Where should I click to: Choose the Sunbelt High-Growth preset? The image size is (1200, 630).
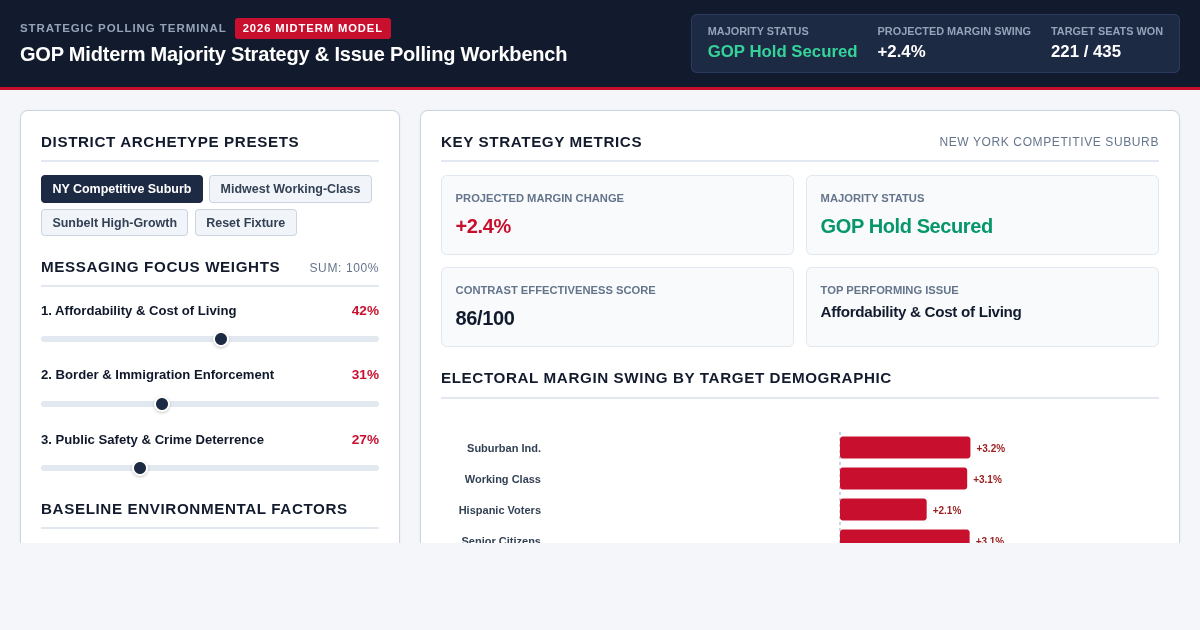[x=115, y=222]
